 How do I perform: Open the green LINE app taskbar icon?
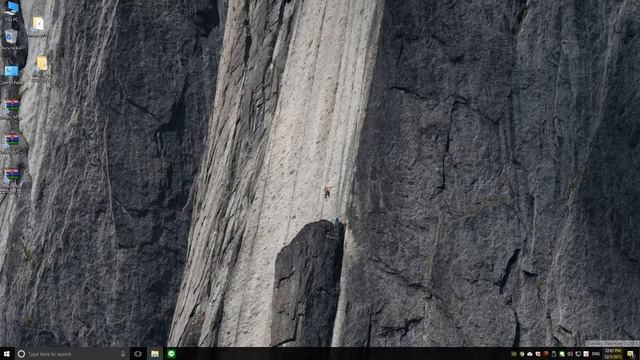(x=171, y=354)
